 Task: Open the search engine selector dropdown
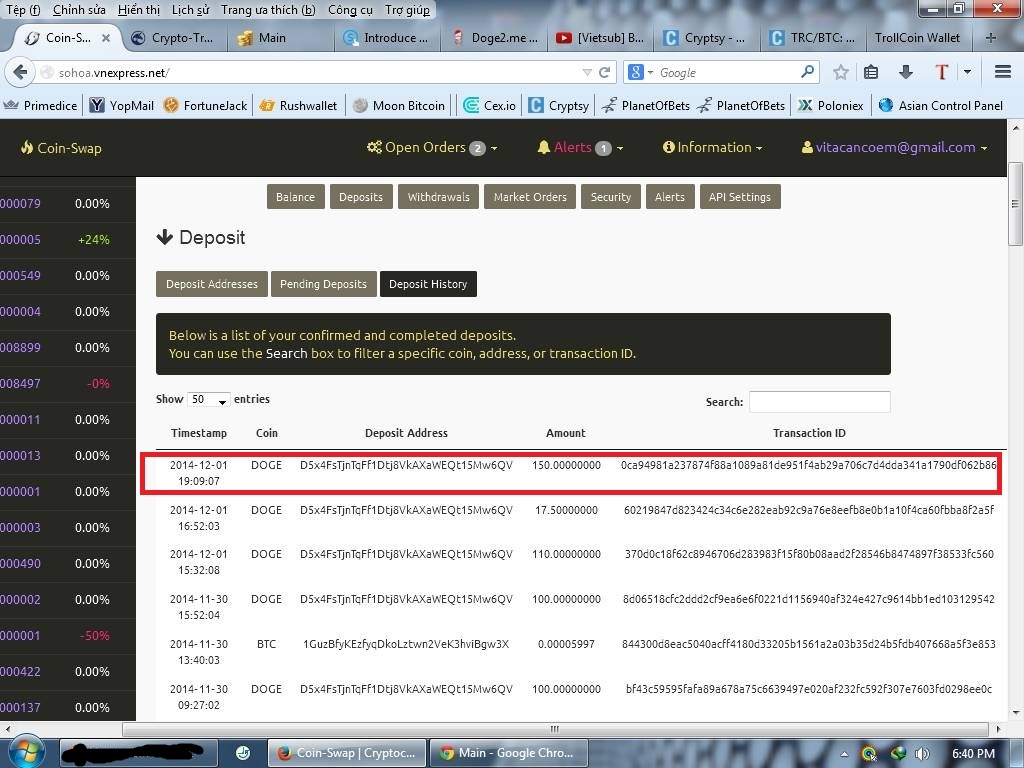tap(640, 72)
